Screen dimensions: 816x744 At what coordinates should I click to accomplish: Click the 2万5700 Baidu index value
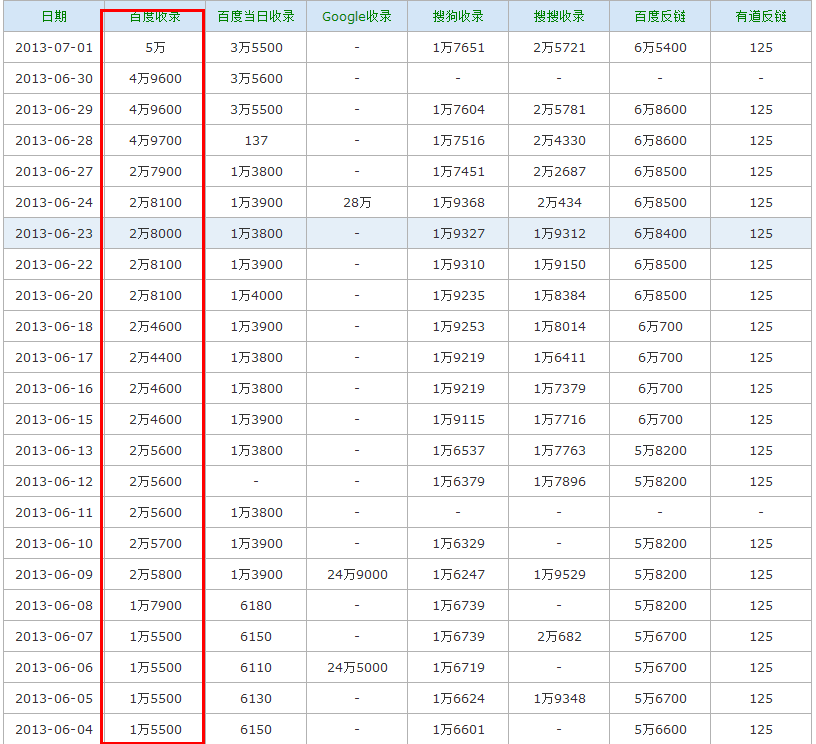click(155, 544)
